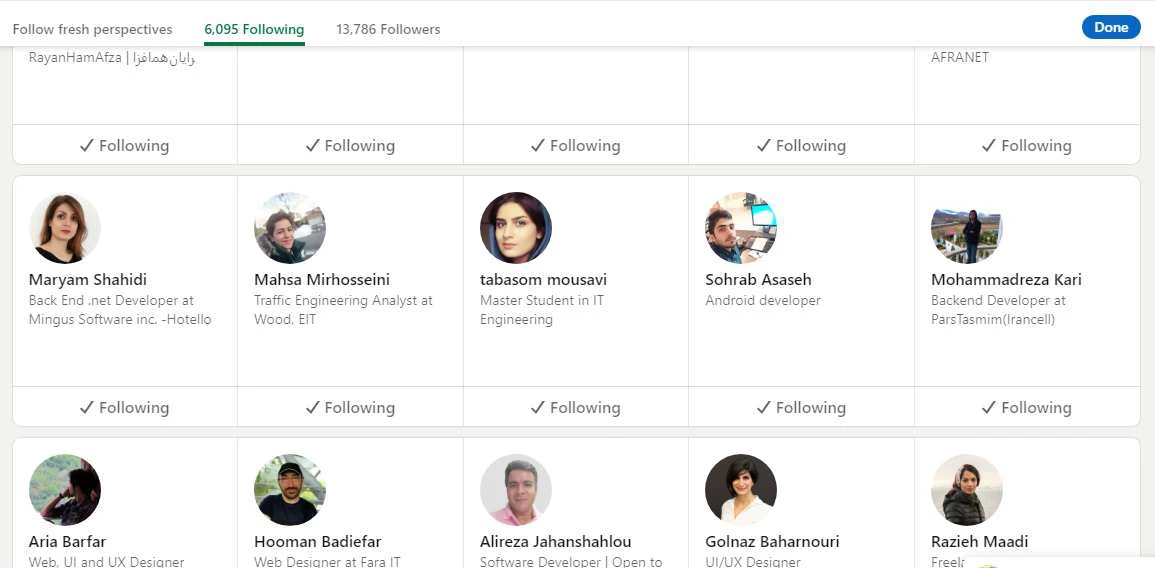This screenshot has height=568, width=1155.
Task: Click tabasom mousavi's avatar
Action: point(516,228)
